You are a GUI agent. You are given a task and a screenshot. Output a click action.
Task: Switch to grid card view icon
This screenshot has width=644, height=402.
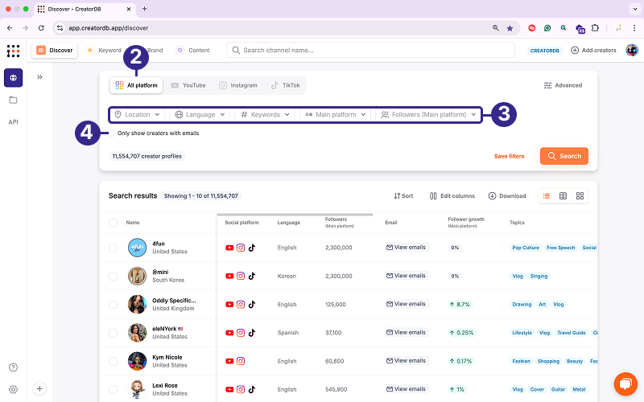point(580,196)
